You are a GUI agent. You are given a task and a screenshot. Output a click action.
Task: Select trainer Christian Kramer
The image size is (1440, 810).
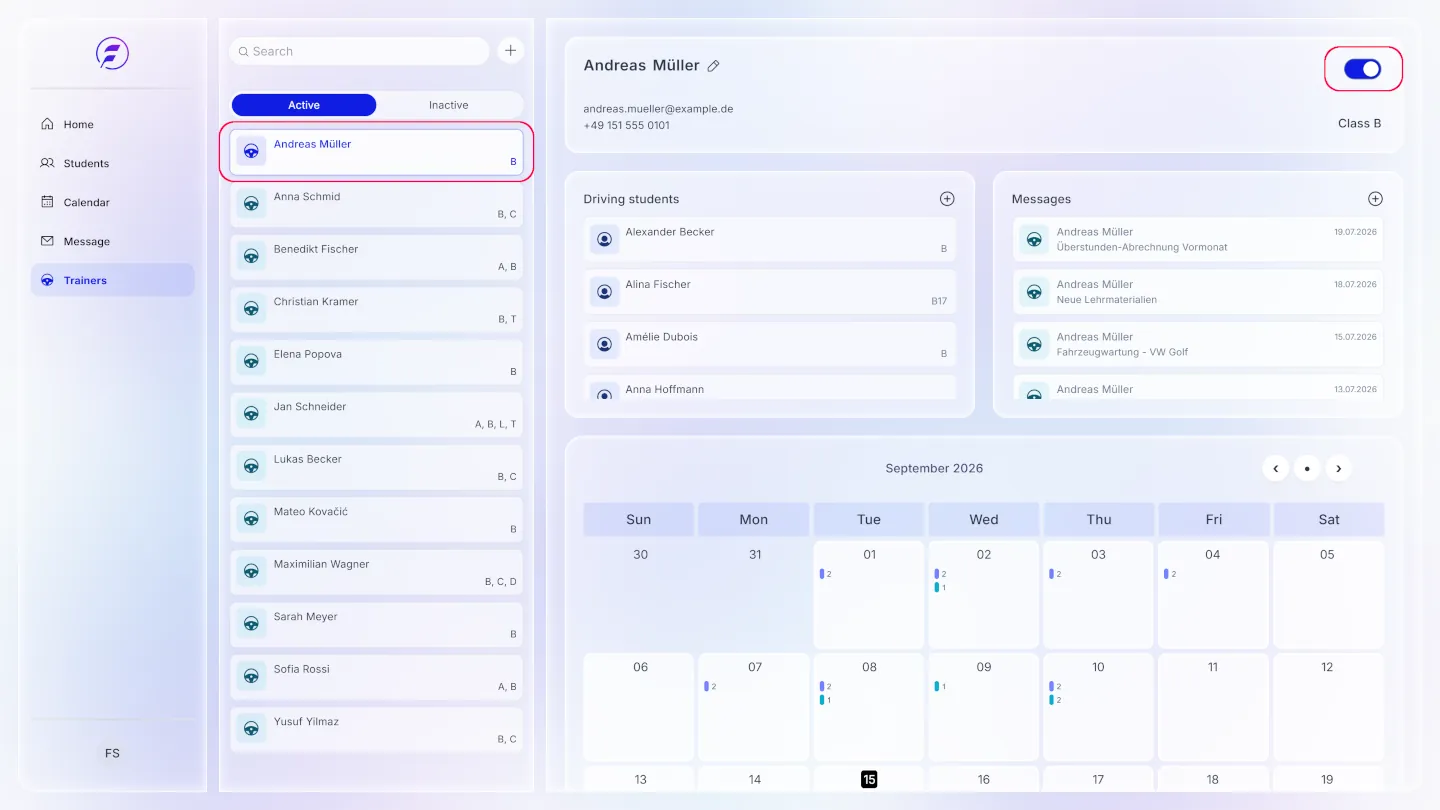[x=376, y=309]
